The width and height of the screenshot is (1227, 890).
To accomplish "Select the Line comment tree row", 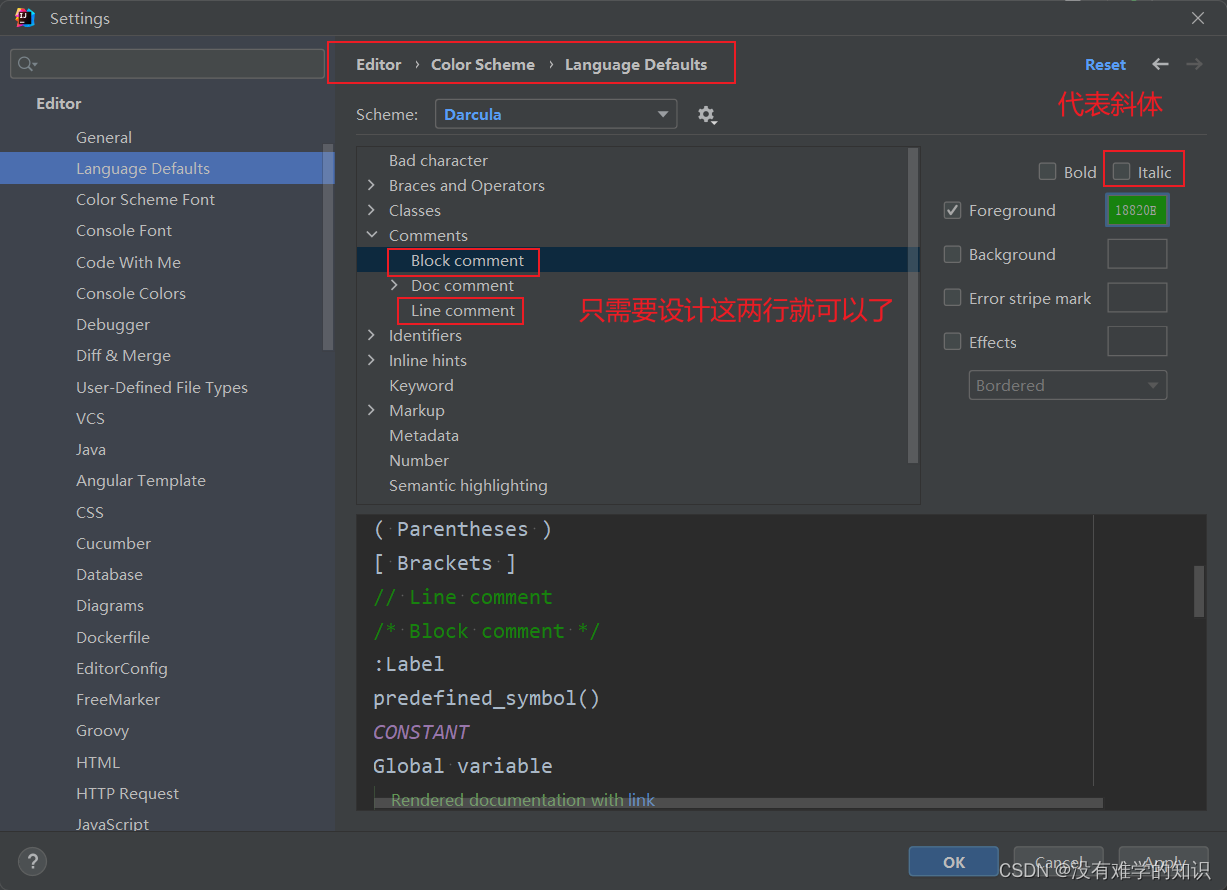I will tap(637, 310).
